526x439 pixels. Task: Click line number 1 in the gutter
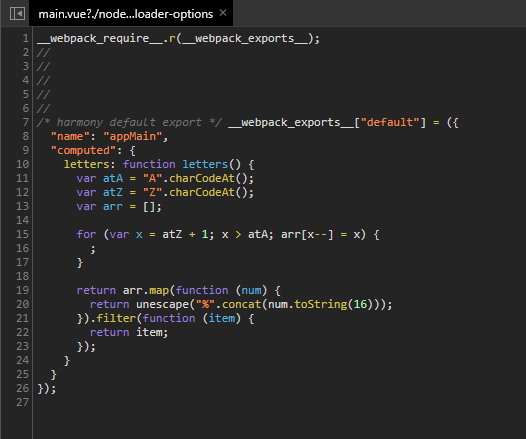pos(26,38)
